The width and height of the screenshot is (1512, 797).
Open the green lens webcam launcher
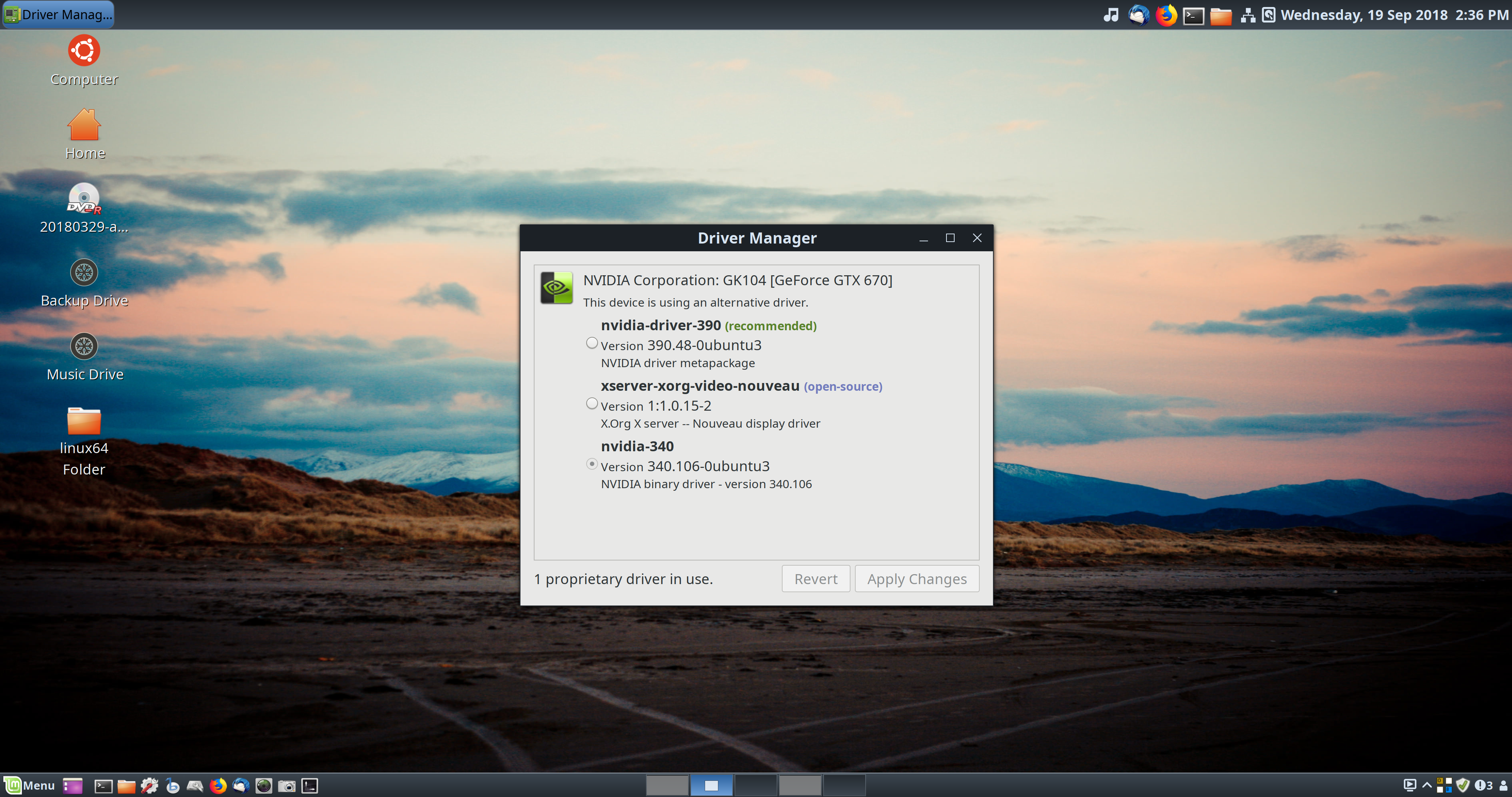264,785
